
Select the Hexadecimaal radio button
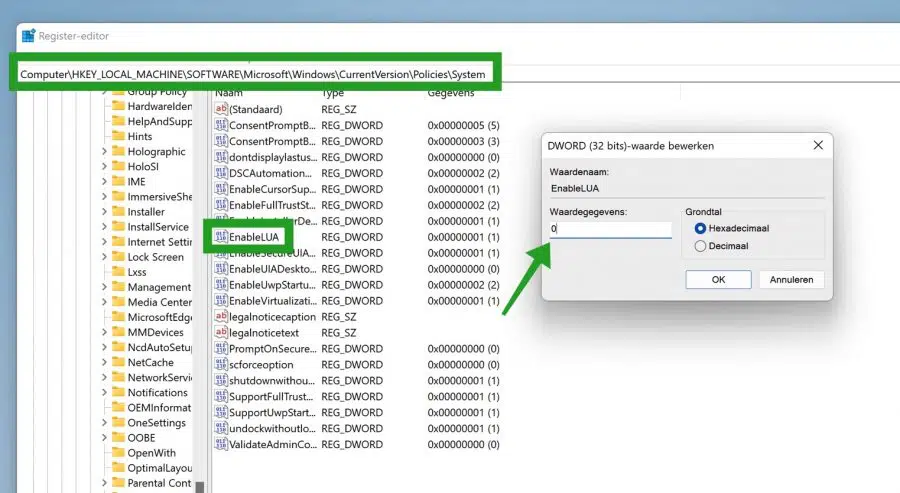click(x=700, y=228)
